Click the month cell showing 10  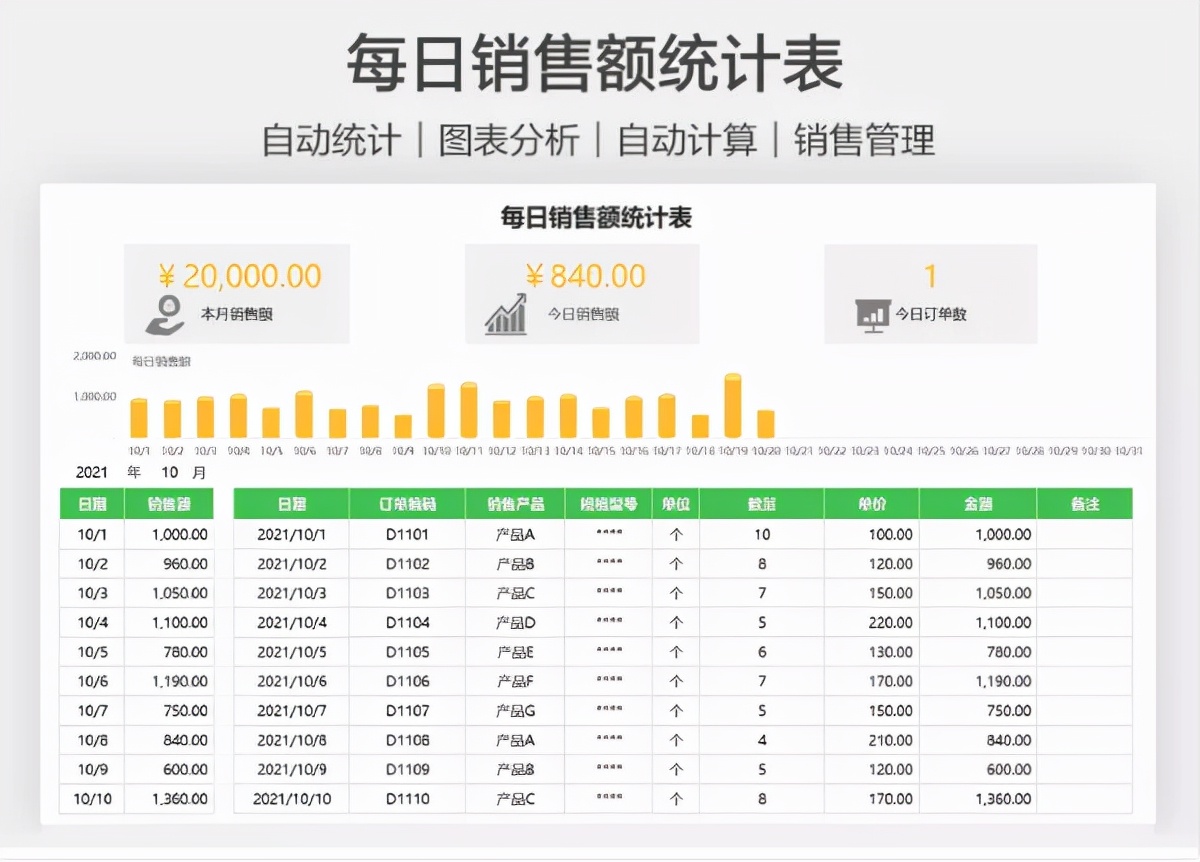coord(172,471)
